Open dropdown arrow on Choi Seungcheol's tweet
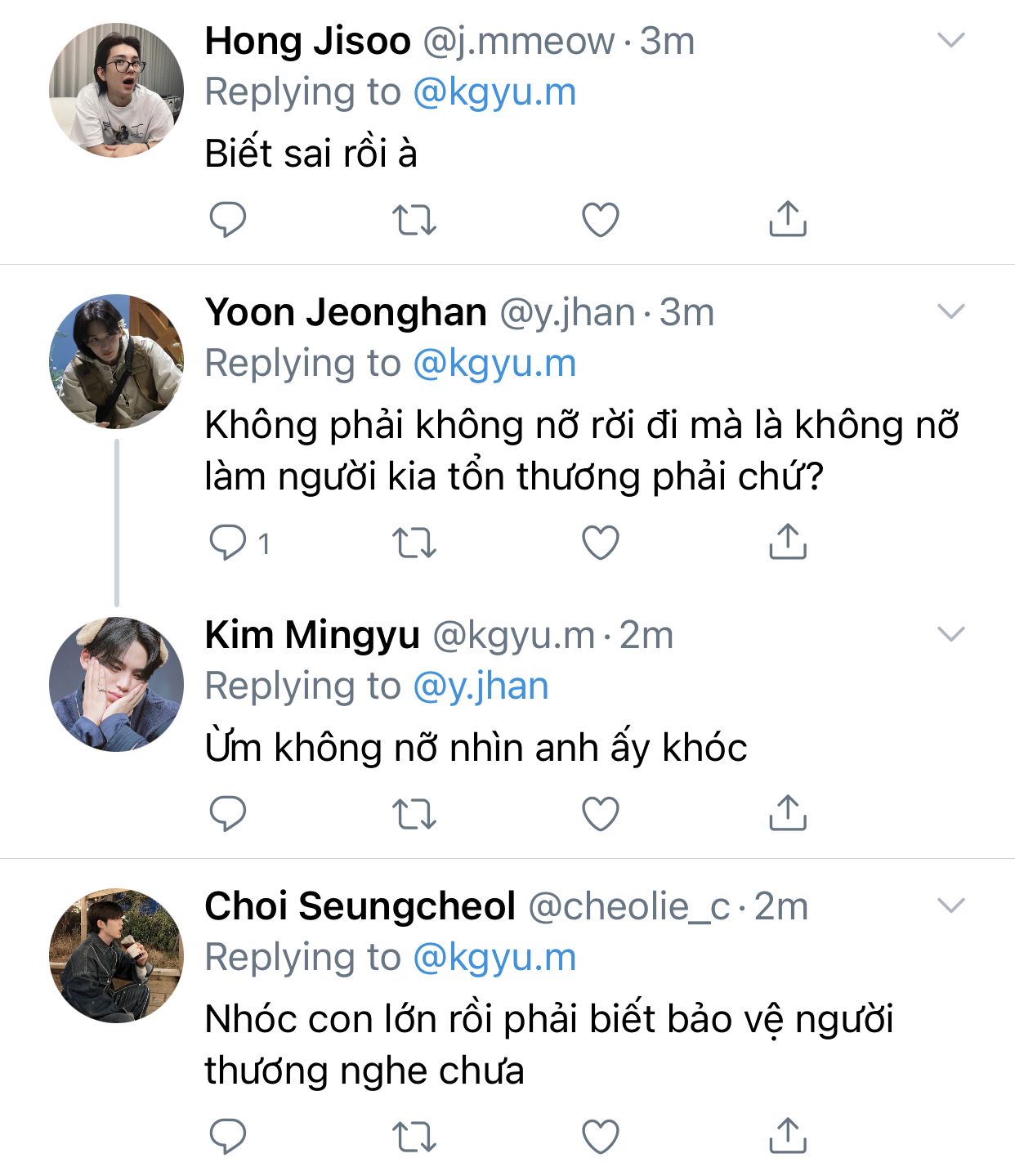 click(950, 905)
